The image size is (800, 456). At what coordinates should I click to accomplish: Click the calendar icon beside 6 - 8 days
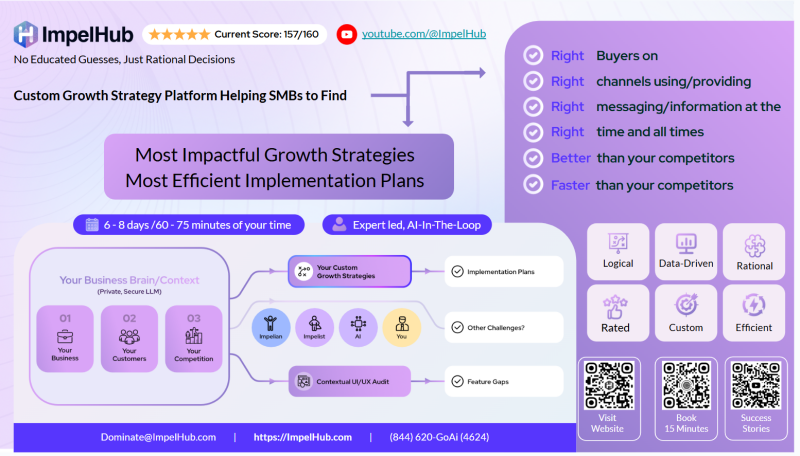click(x=92, y=224)
